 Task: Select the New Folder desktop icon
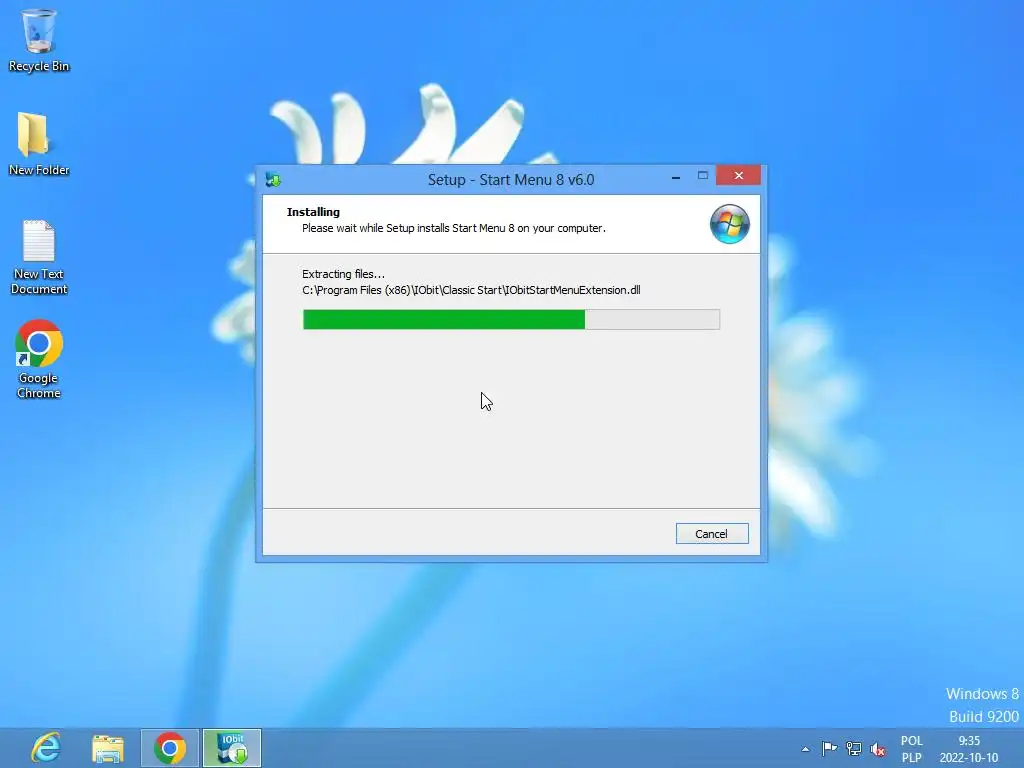point(39,144)
